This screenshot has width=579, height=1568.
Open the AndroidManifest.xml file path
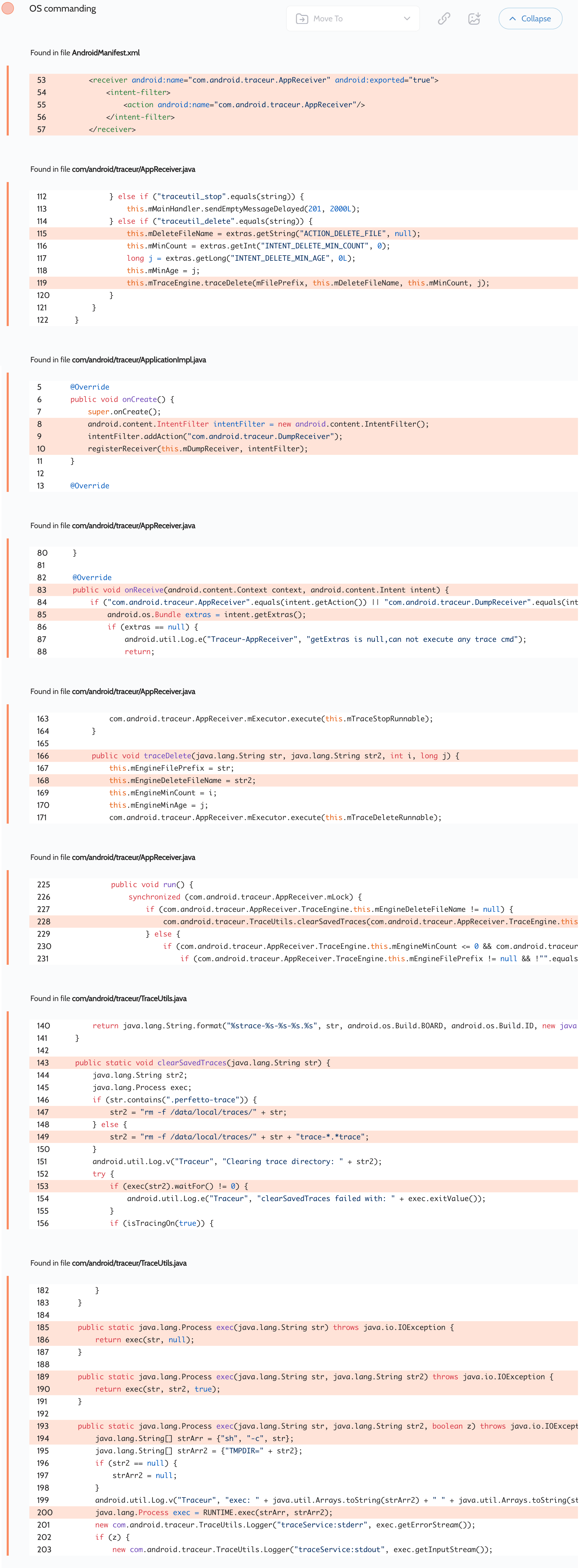pyautogui.click(x=106, y=53)
